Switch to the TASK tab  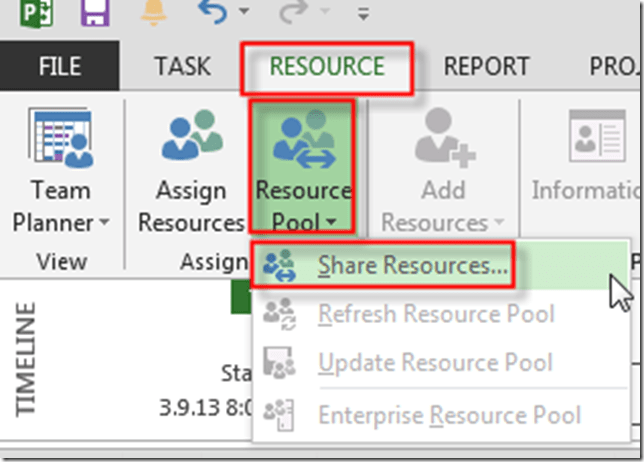[x=182, y=67]
